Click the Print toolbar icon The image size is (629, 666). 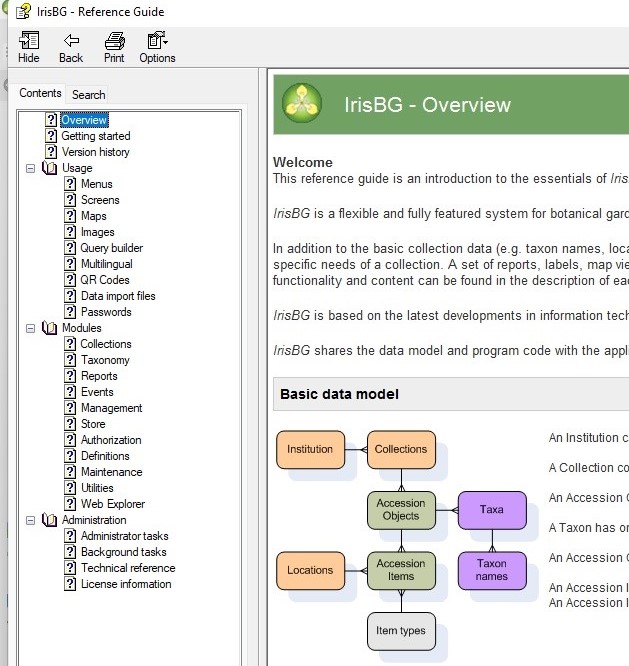point(114,41)
